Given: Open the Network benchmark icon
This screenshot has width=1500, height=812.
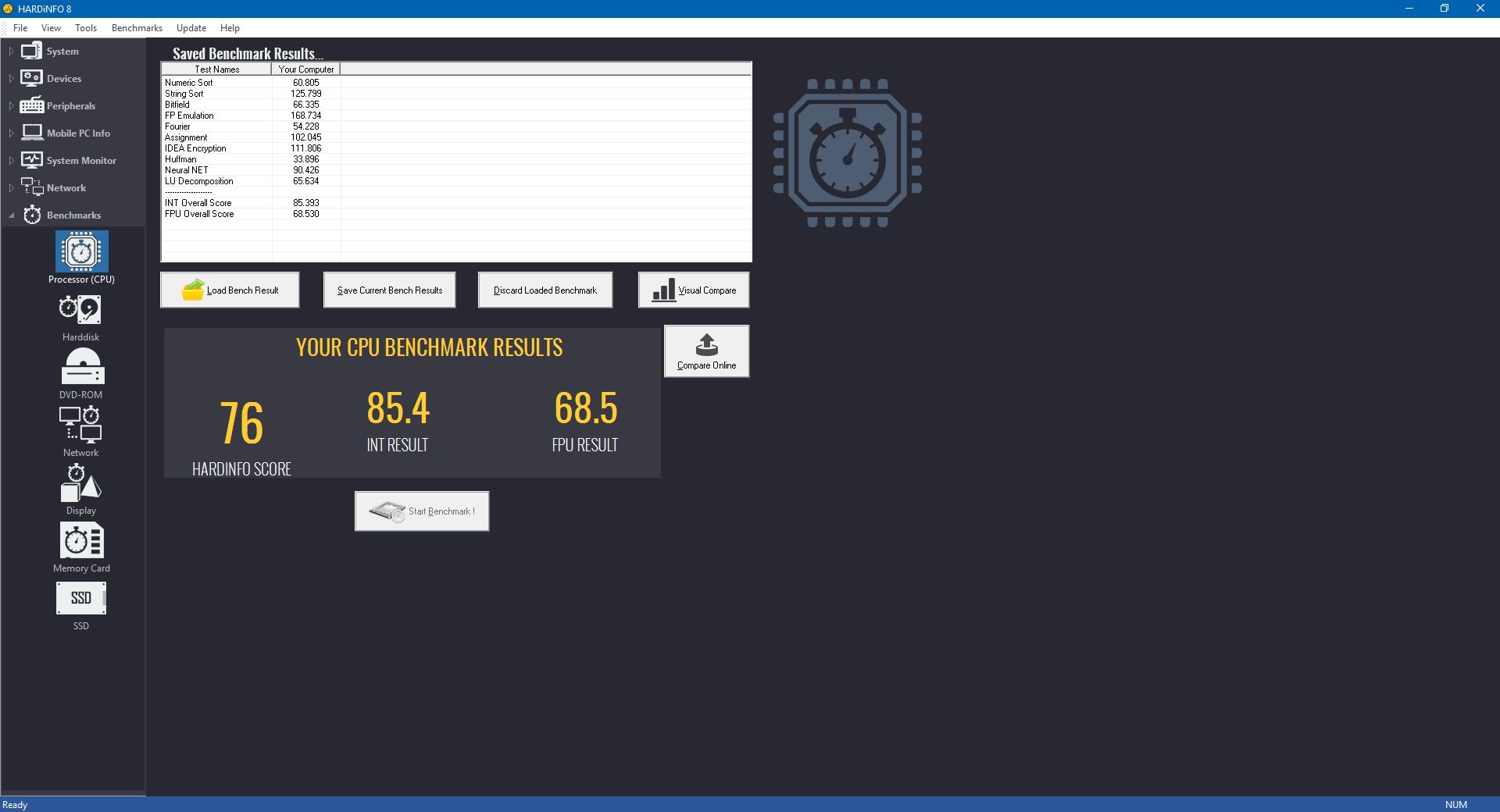Looking at the screenshot, I should pyautogui.click(x=80, y=424).
